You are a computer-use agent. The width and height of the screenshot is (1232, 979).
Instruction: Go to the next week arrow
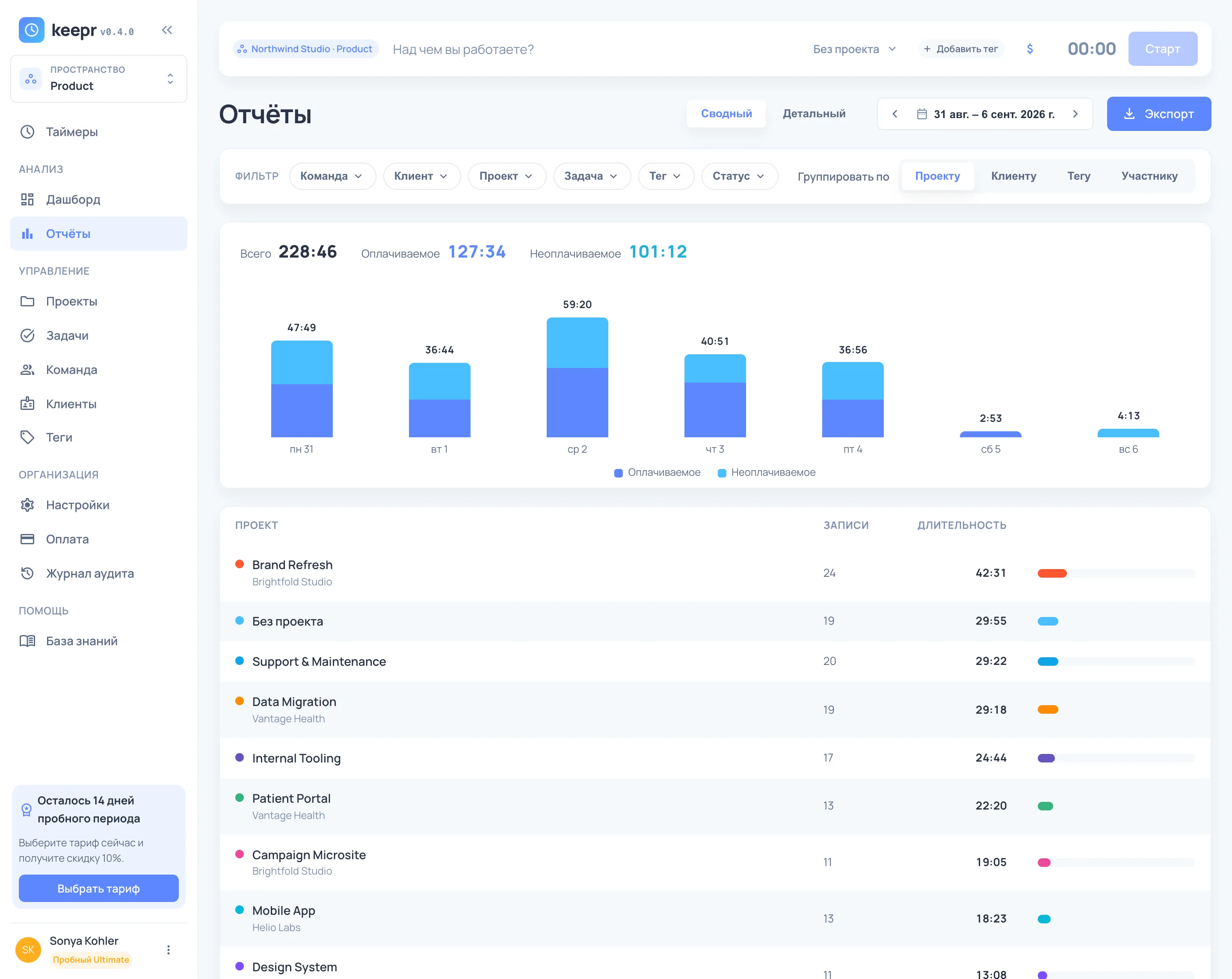[x=1075, y=114]
